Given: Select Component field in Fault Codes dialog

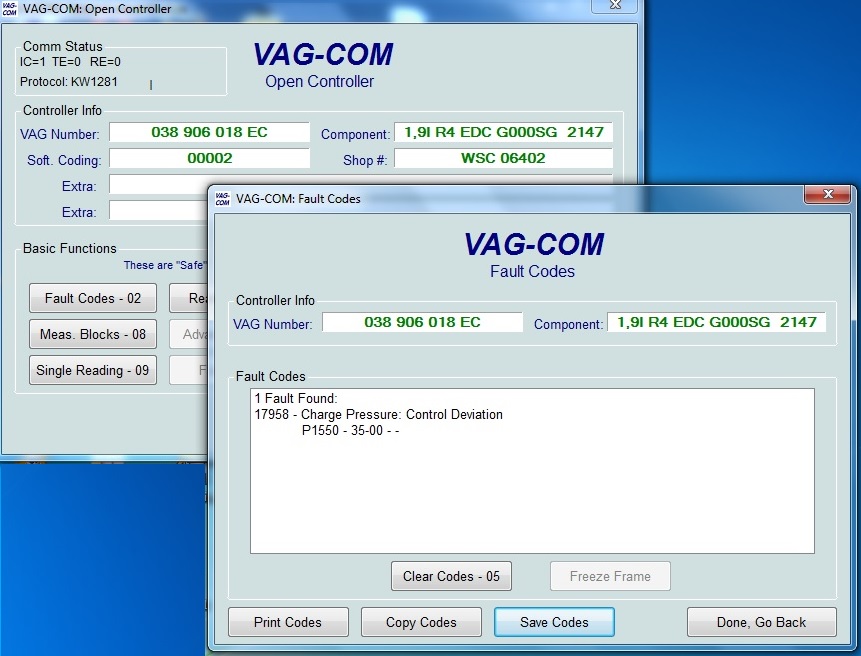Looking at the screenshot, I should tap(716, 322).
